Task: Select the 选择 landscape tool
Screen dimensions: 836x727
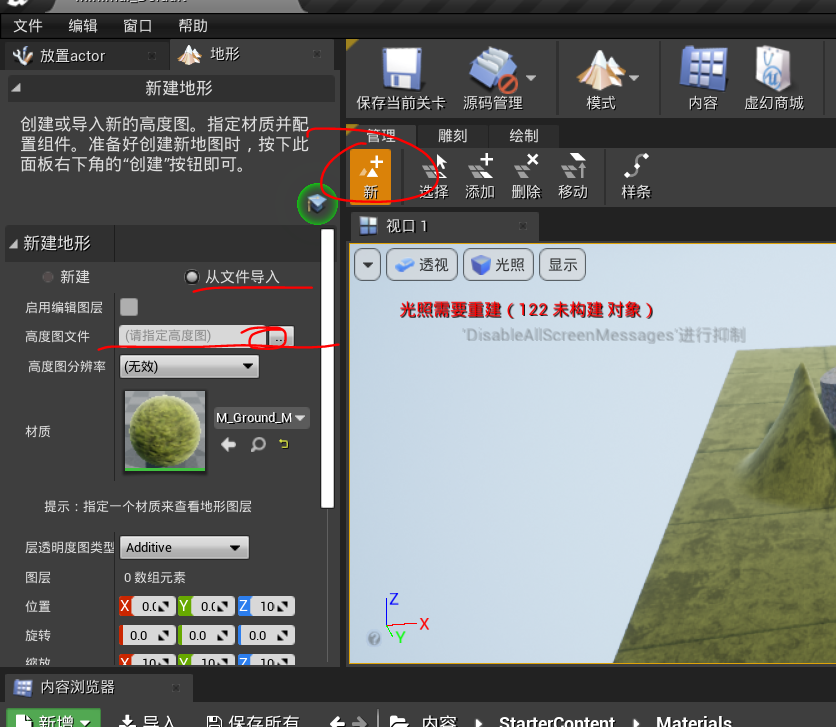Action: coord(434,176)
